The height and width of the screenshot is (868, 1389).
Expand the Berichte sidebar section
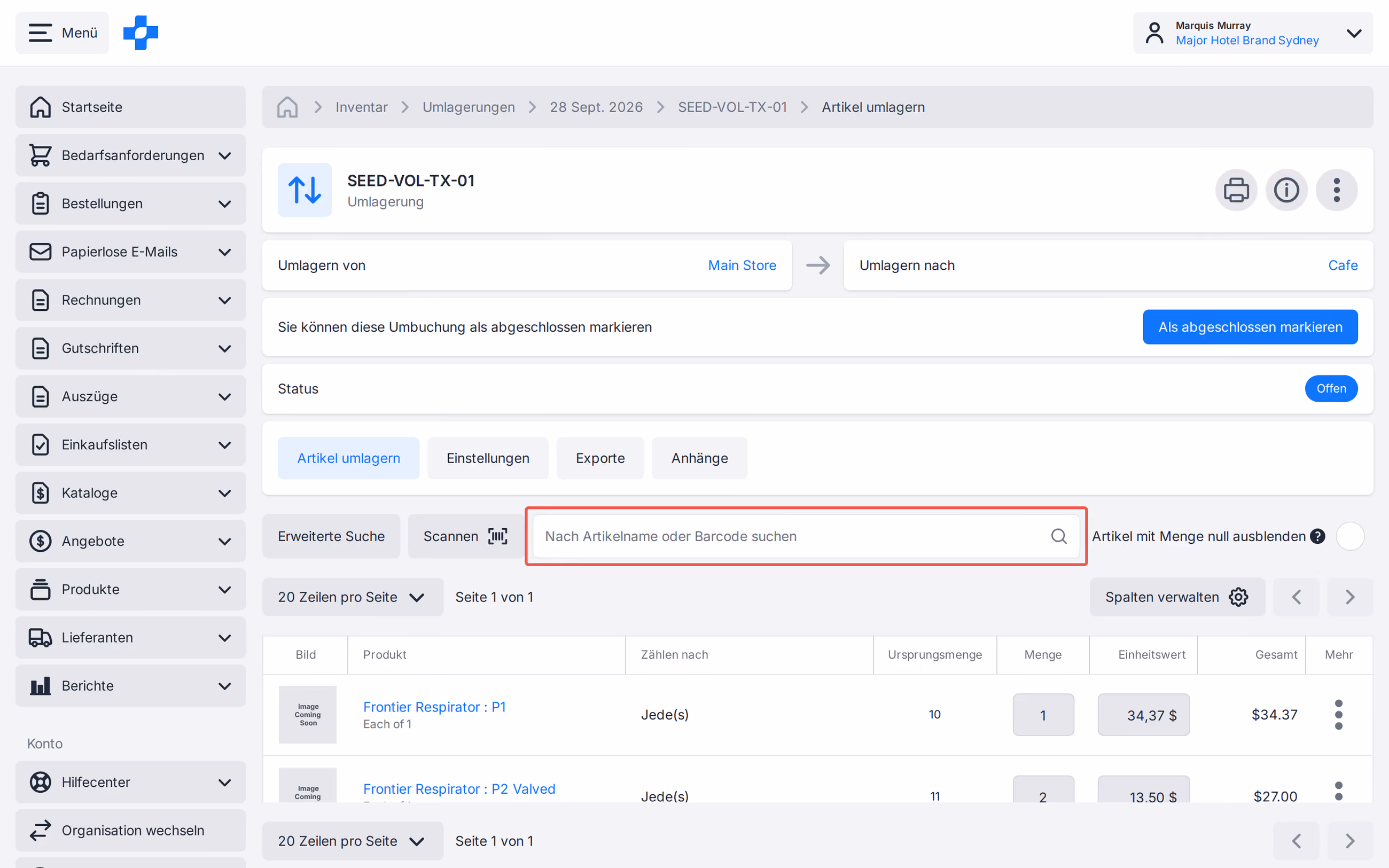point(130,686)
